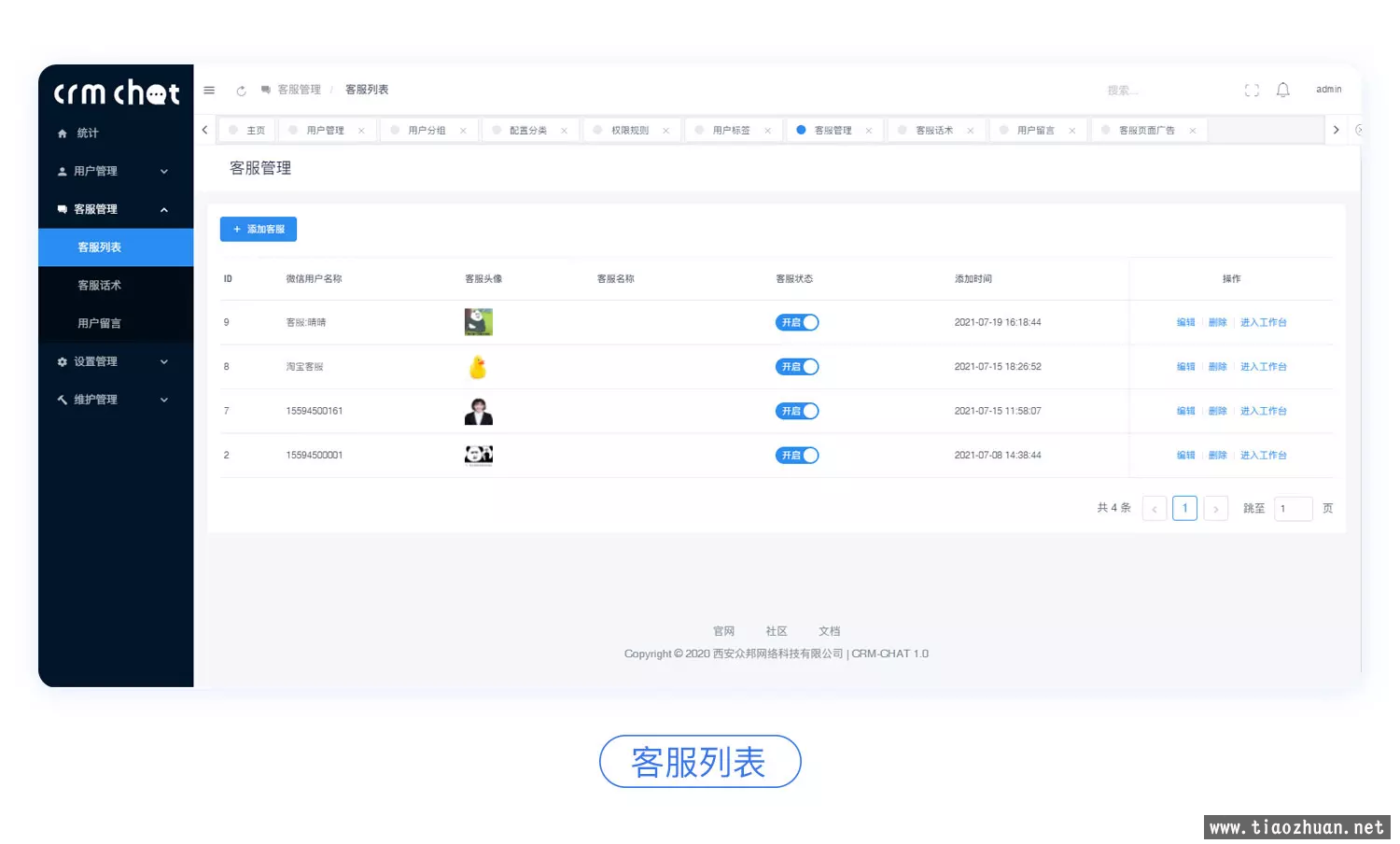Open 社区 footer link
The width and height of the screenshot is (1400, 844).
point(777,631)
